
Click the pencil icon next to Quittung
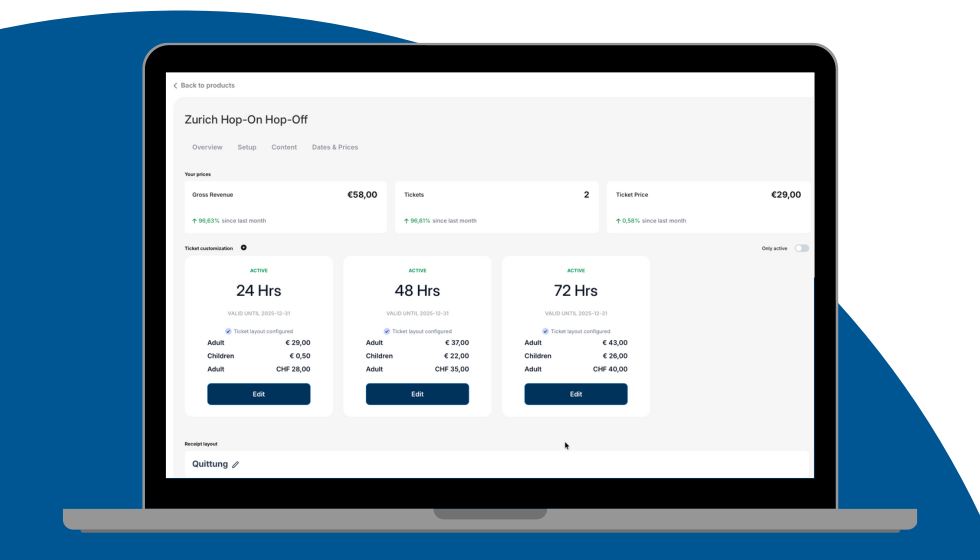click(236, 464)
